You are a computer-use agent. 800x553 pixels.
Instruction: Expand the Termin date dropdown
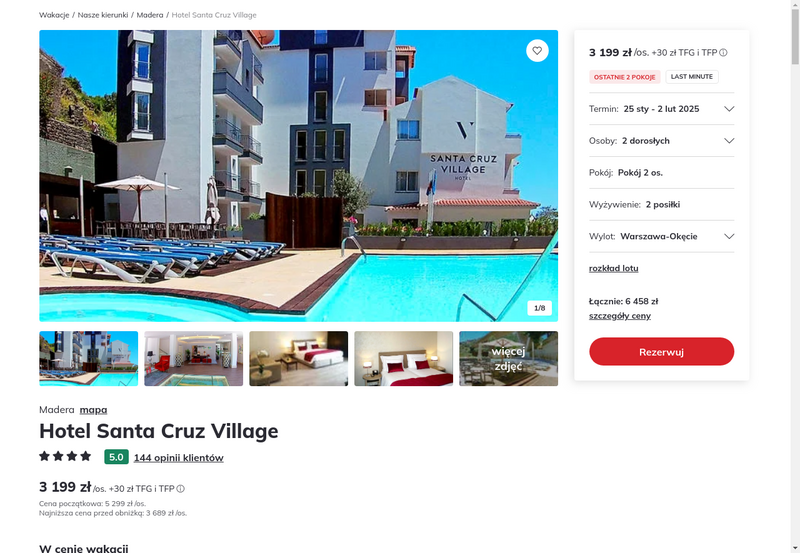pos(661,109)
